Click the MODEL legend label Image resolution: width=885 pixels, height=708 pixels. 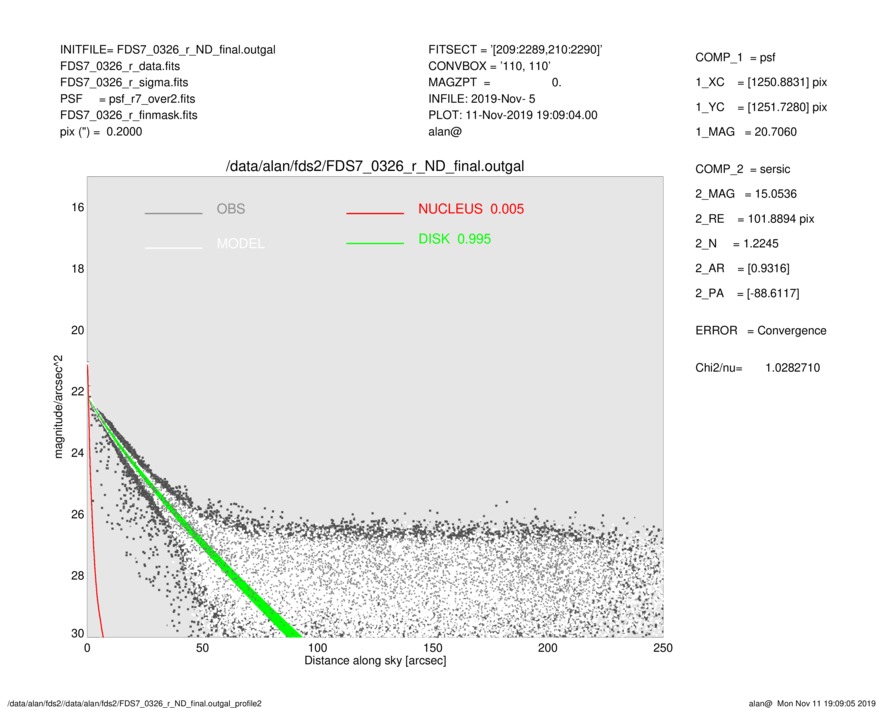[x=240, y=244]
